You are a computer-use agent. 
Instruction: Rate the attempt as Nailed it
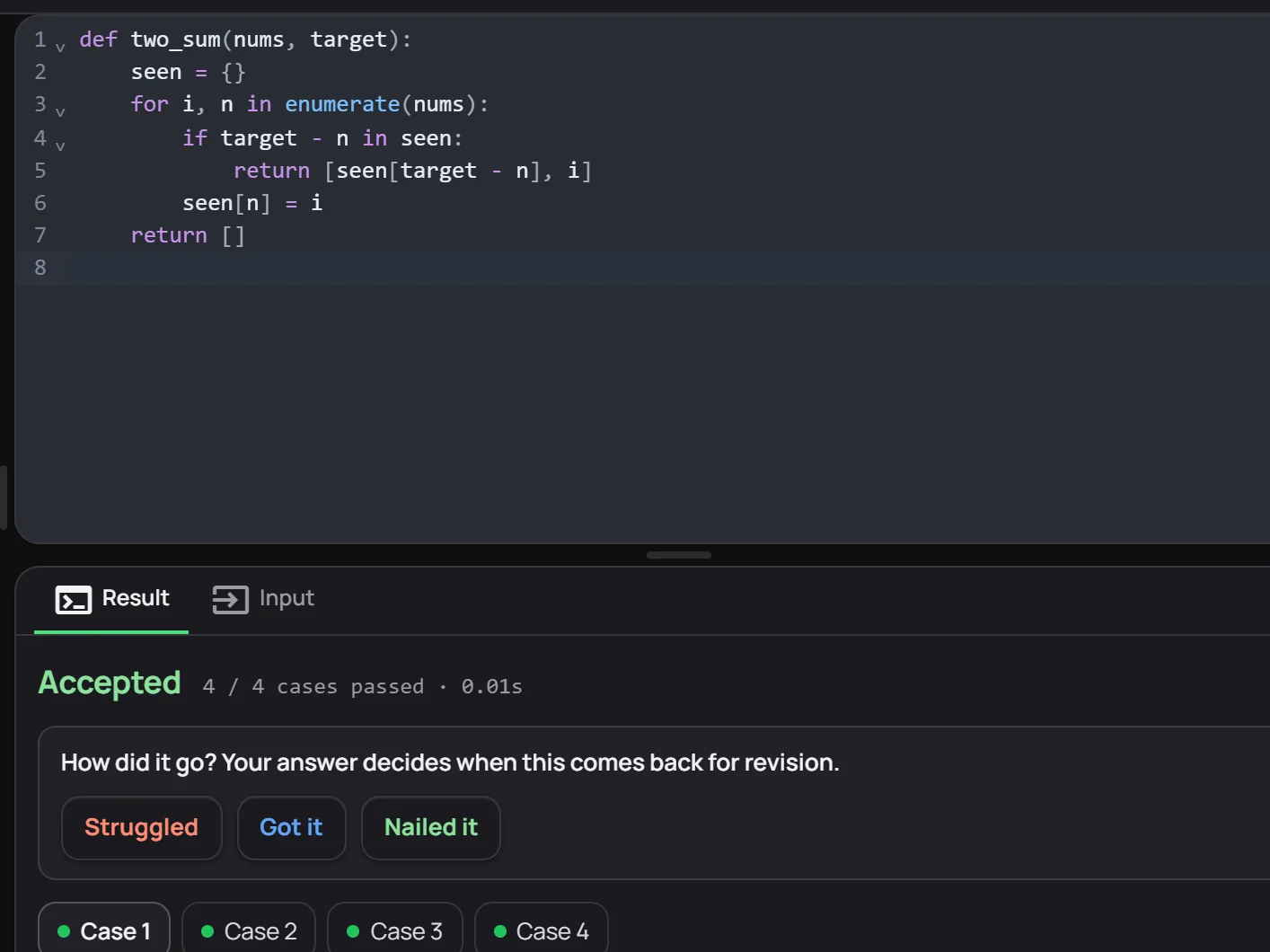point(431,827)
